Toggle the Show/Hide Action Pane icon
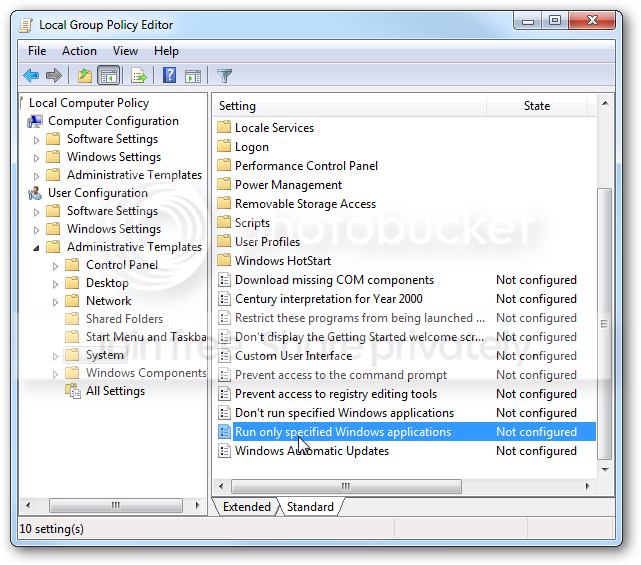 coord(193,76)
